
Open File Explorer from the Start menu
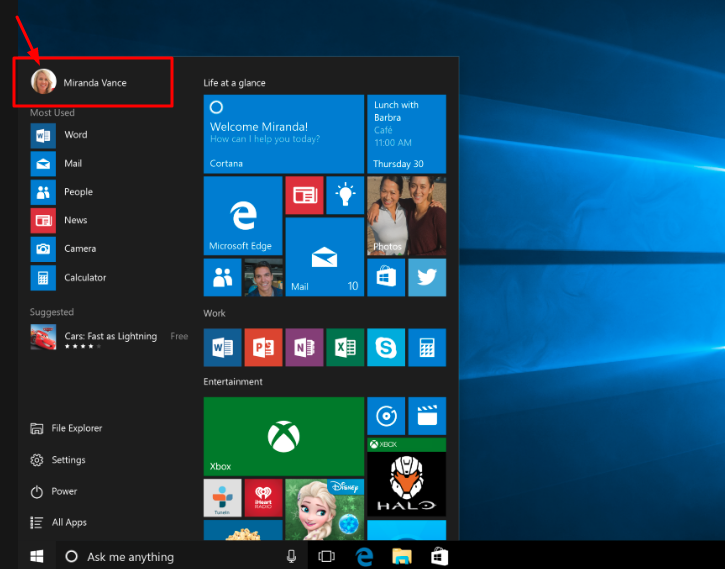66,428
